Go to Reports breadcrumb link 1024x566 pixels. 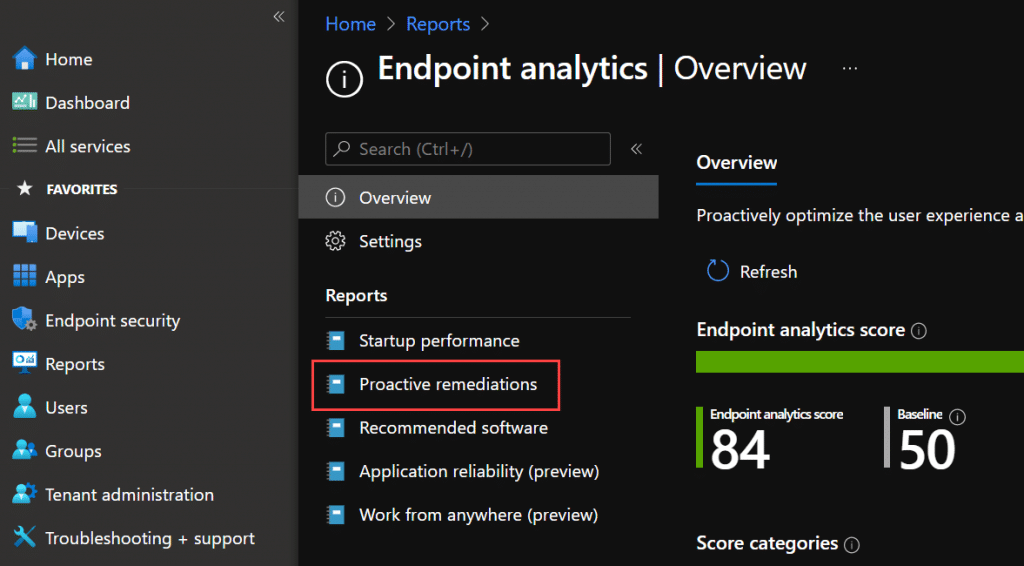(438, 24)
